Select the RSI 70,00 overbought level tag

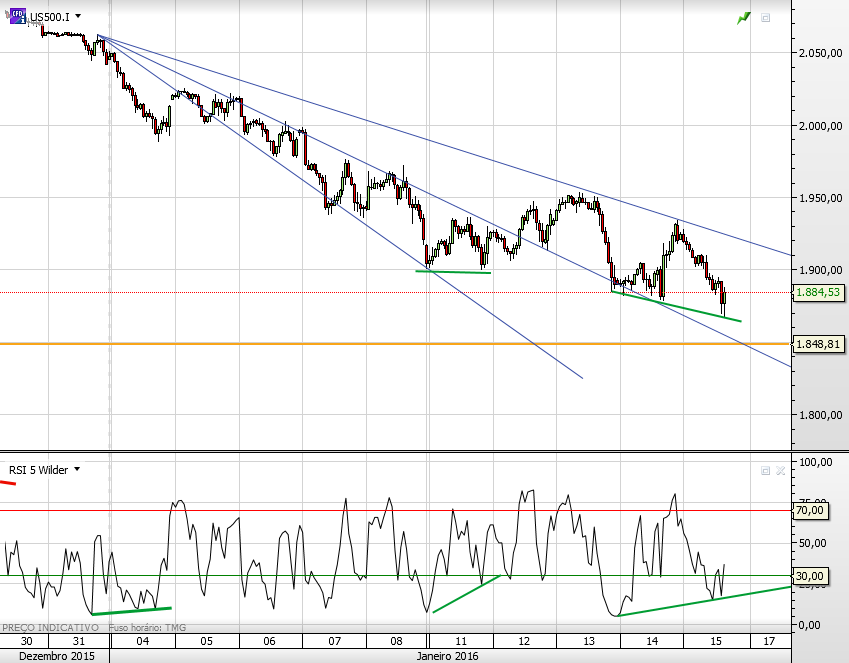tap(810, 510)
